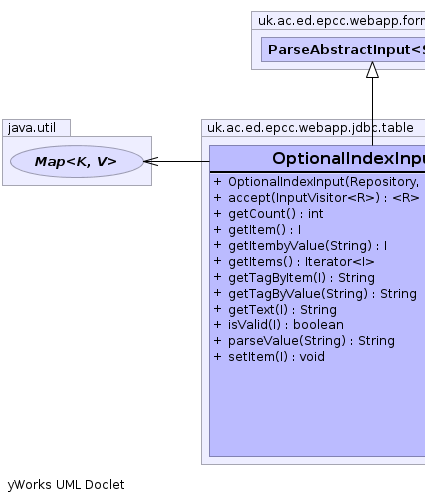Click the getItembyValue(String) method entry
This screenshot has width=425, height=502.
click(300, 246)
